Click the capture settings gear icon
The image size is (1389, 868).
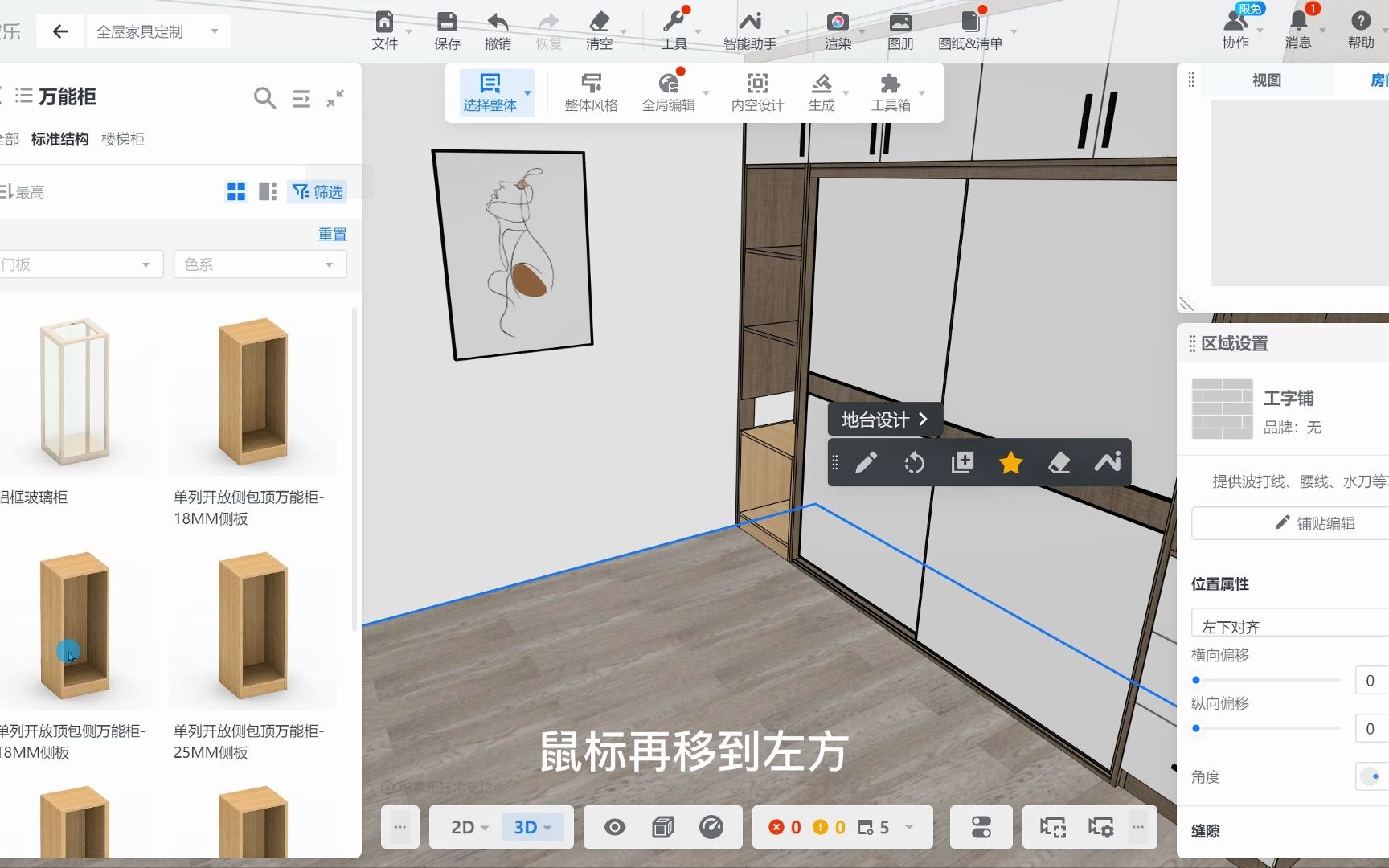click(1100, 827)
